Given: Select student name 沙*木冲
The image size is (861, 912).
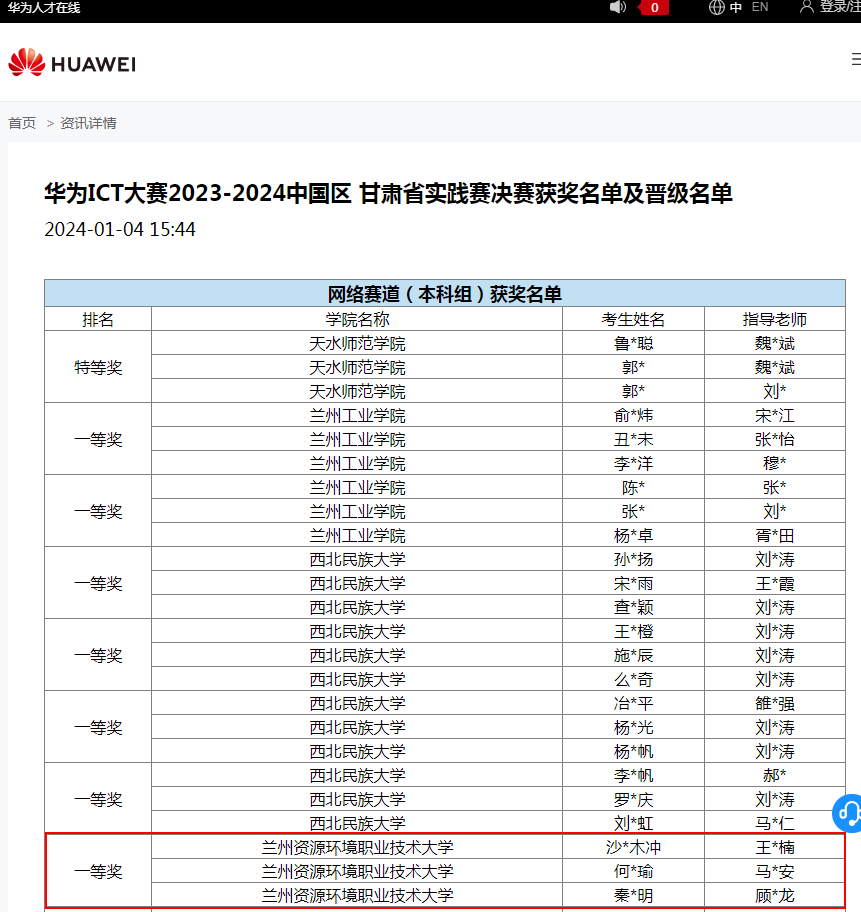Looking at the screenshot, I should (x=633, y=847).
